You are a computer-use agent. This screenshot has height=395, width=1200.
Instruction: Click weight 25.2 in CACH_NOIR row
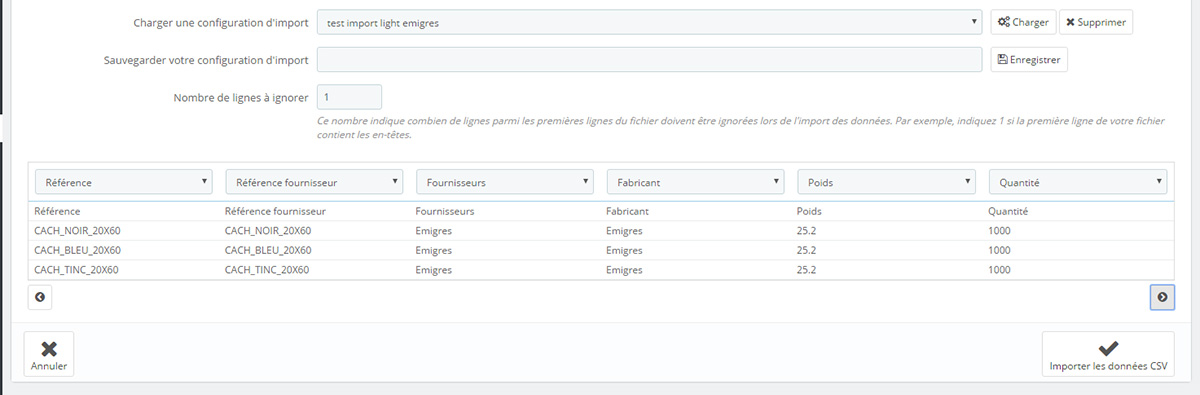[807, 231]
